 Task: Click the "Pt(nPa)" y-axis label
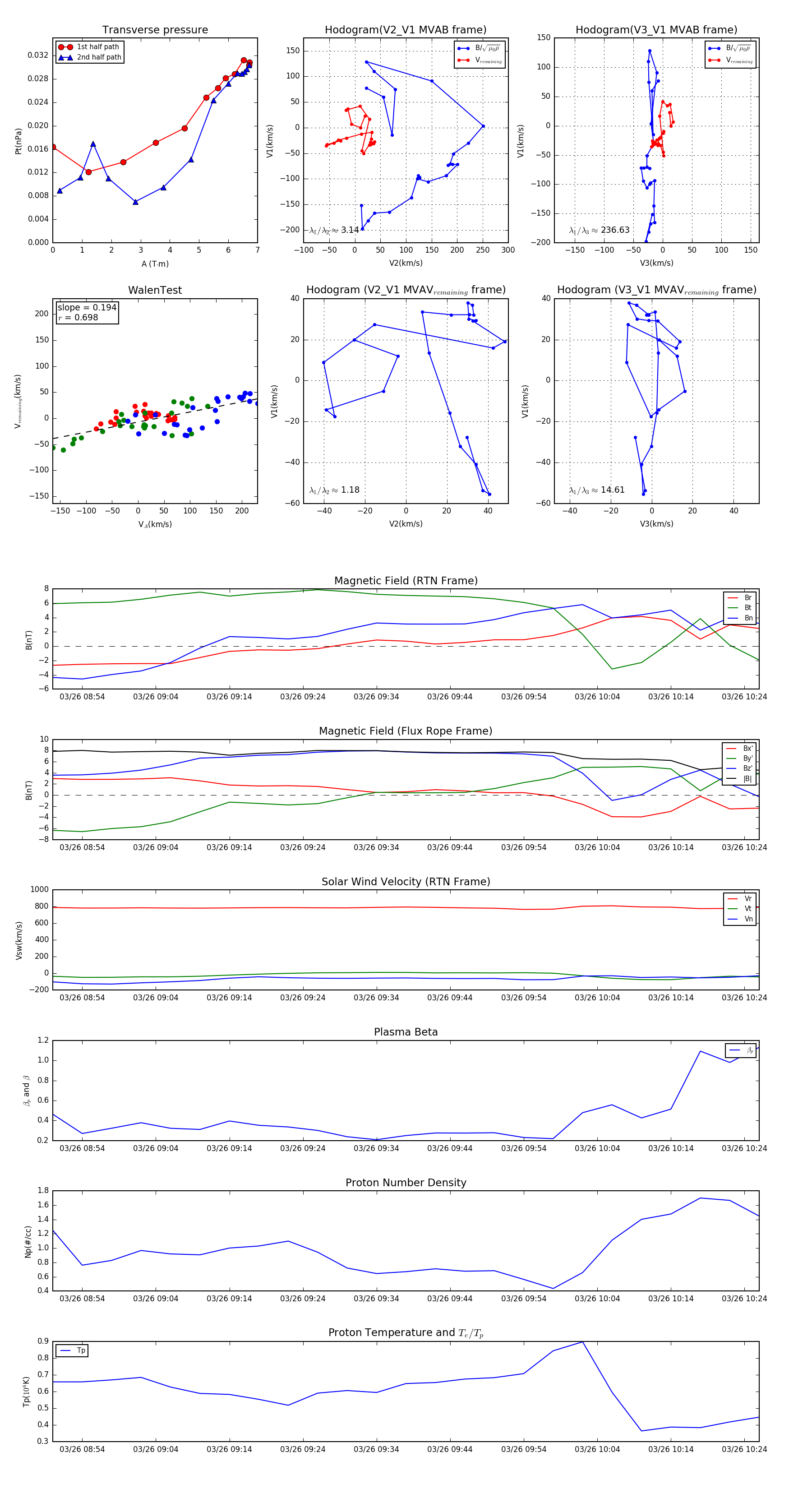[x=18, y=141]
